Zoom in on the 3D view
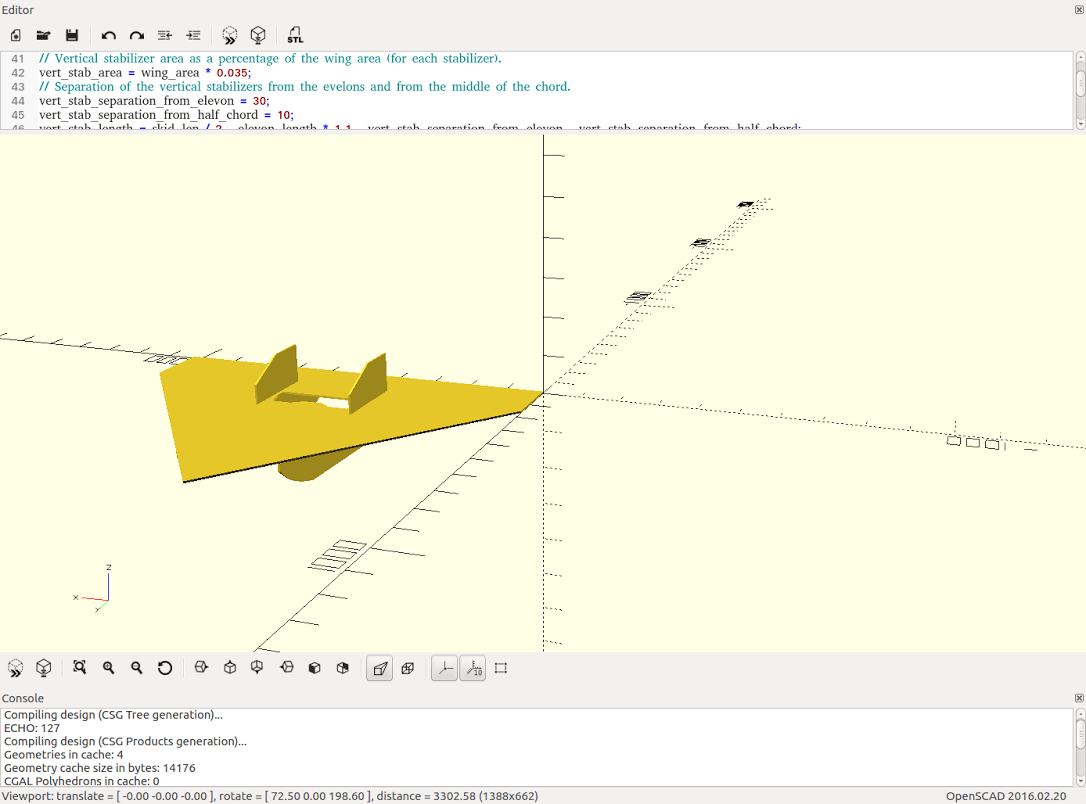This screenshot has height=804, width=1086. click(x=108, y=668)
